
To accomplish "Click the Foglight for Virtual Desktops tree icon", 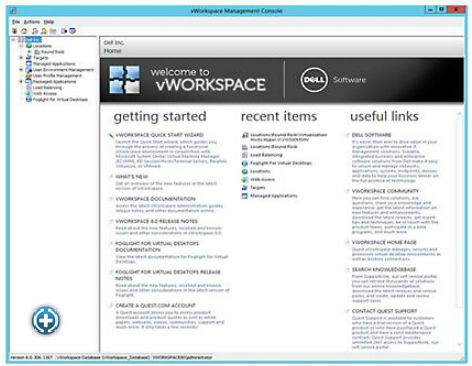I will (x=29, y=99).
